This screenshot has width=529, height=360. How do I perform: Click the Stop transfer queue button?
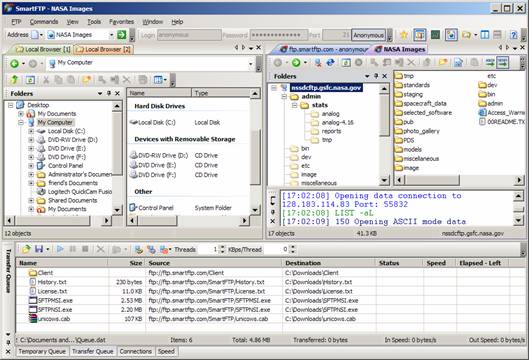85,249
